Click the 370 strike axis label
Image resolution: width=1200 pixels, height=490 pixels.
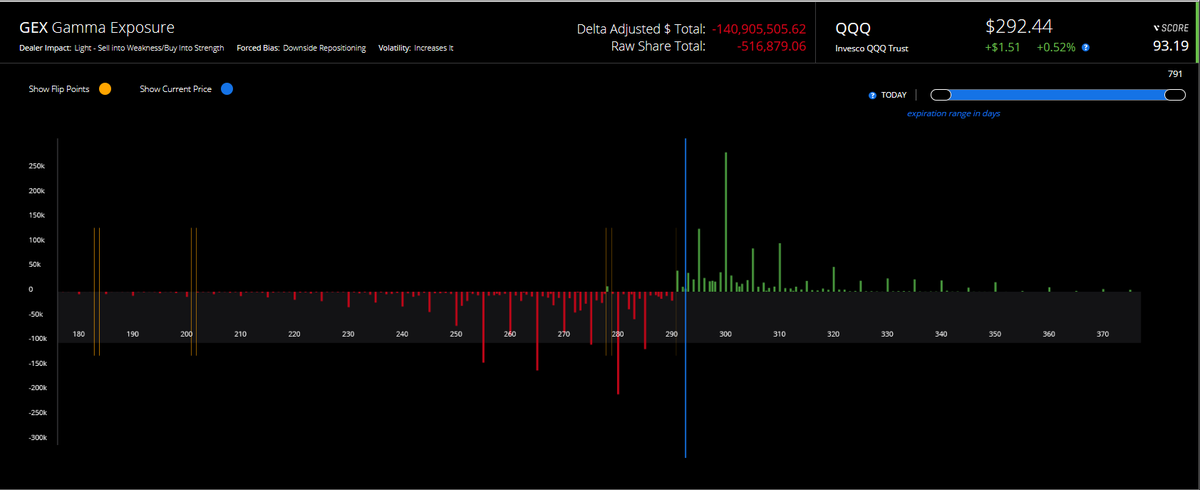1103,333
